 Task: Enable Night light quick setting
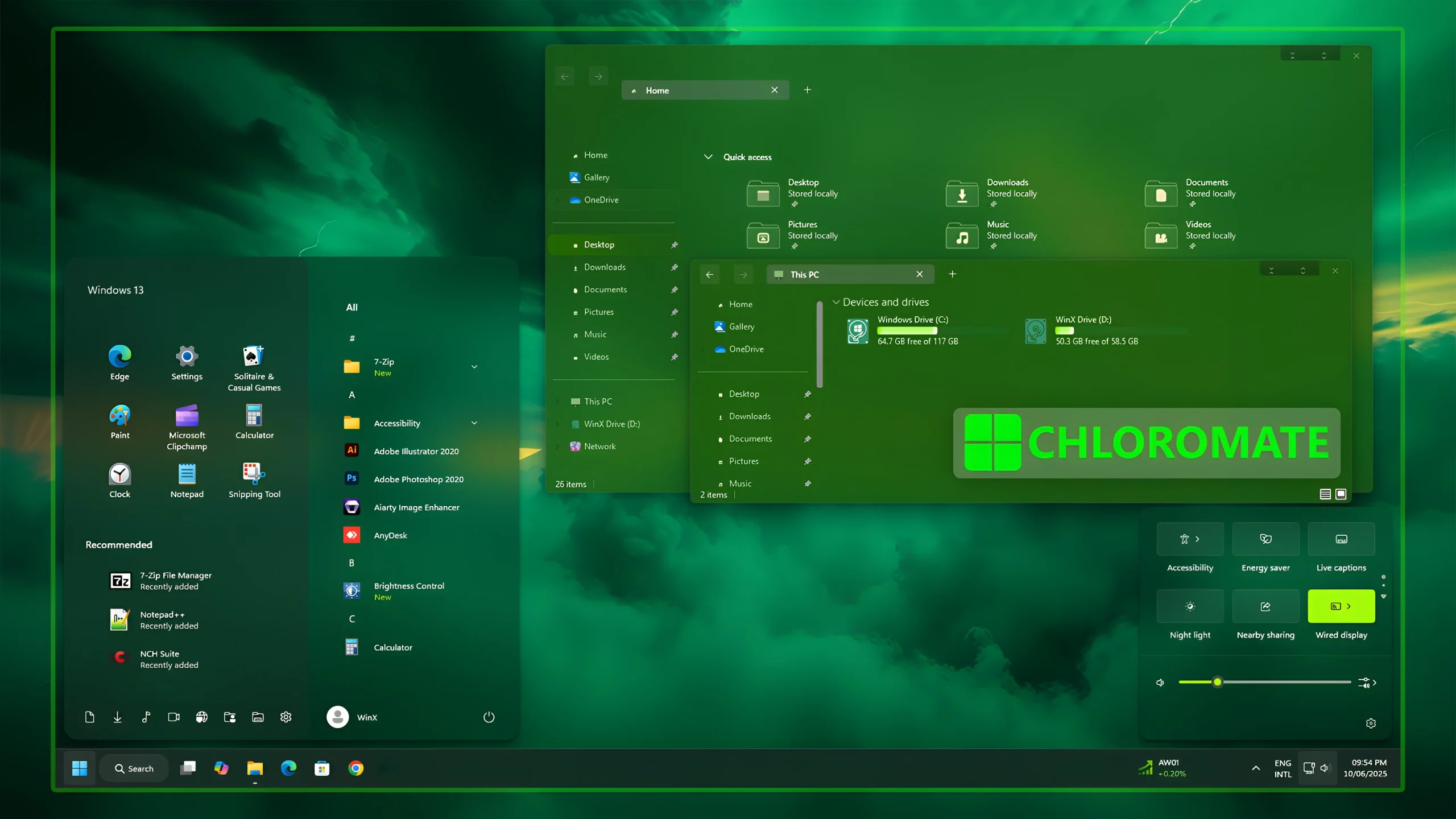click(1190, 606)
